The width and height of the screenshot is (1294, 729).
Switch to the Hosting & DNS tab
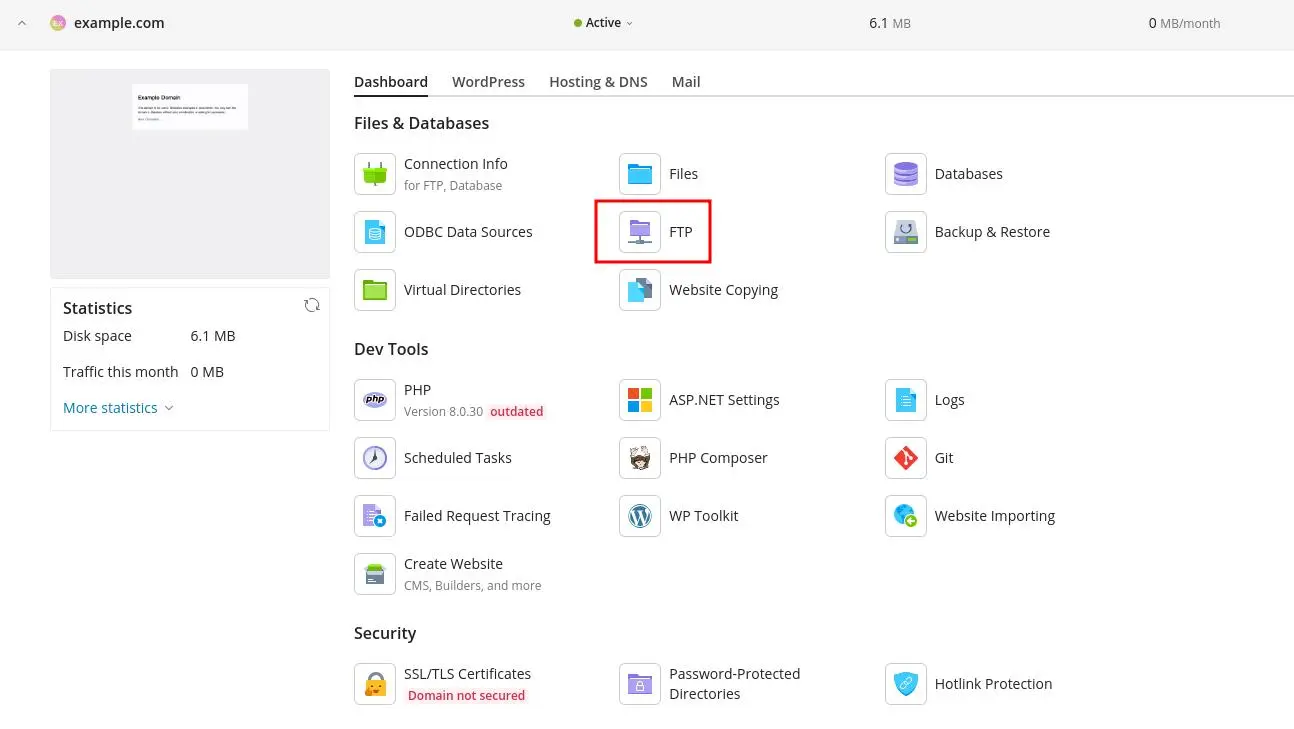pyautogui.click(x=598, y=82)
